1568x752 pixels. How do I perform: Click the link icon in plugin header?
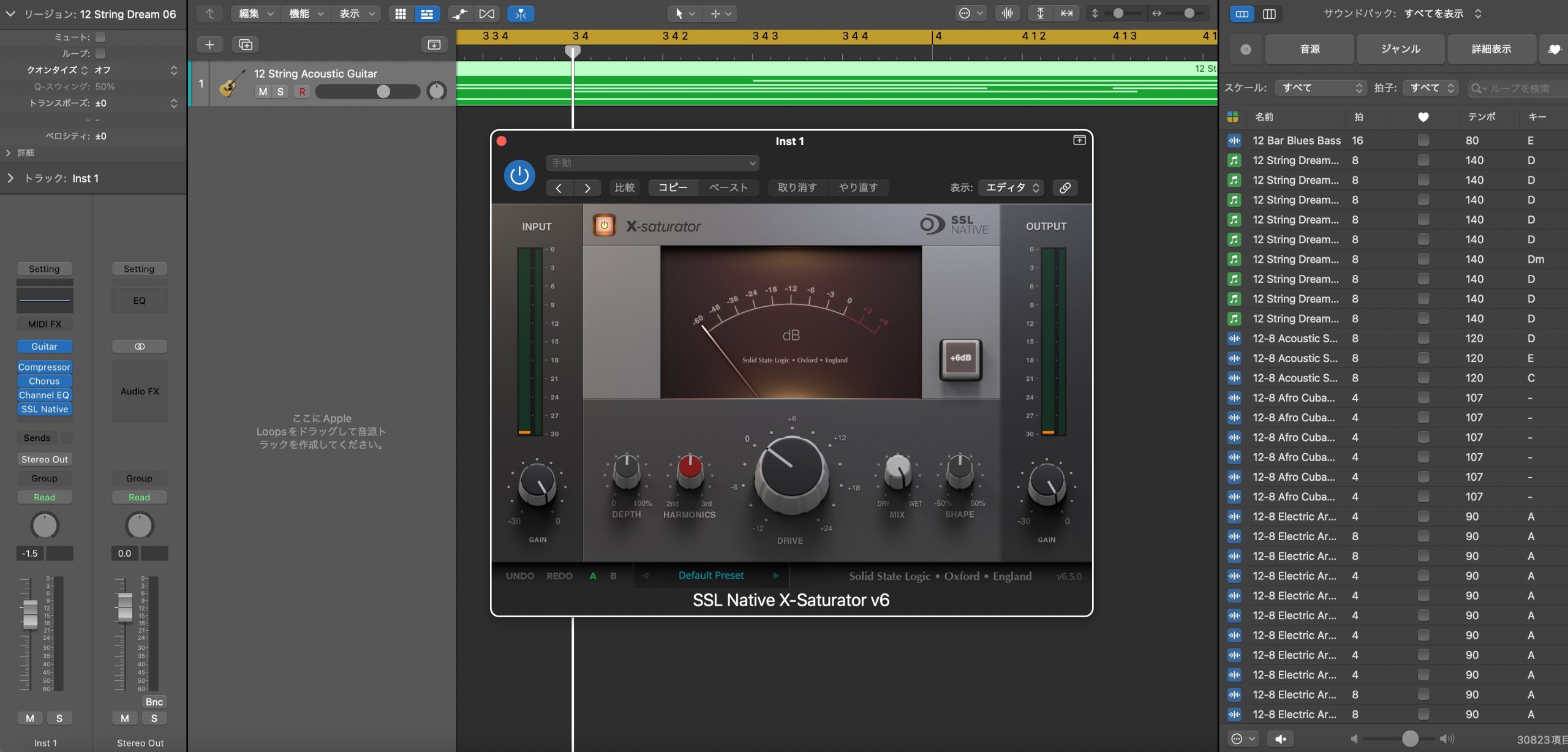(x=1065, y=187)
